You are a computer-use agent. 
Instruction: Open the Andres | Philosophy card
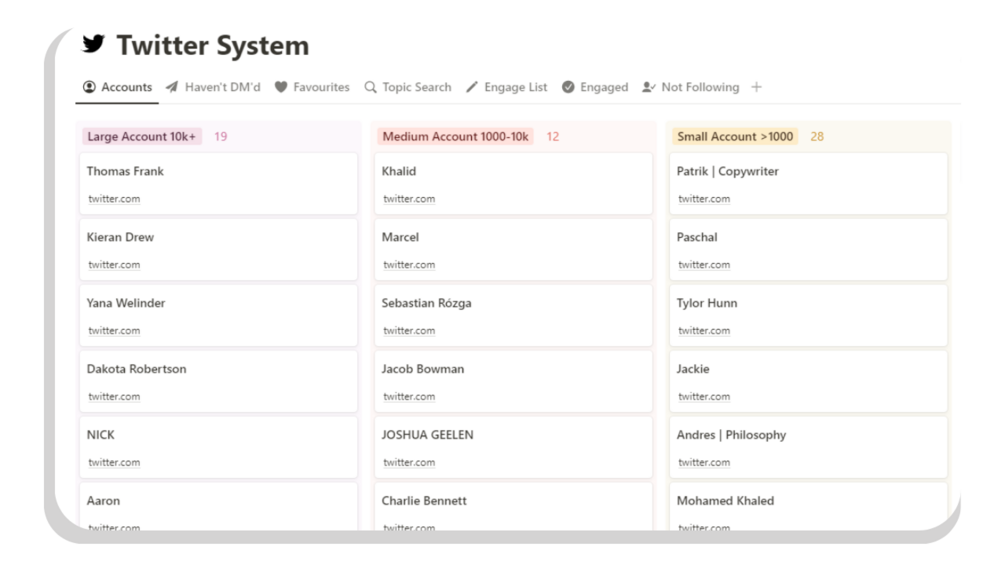[x=808, y=448]
